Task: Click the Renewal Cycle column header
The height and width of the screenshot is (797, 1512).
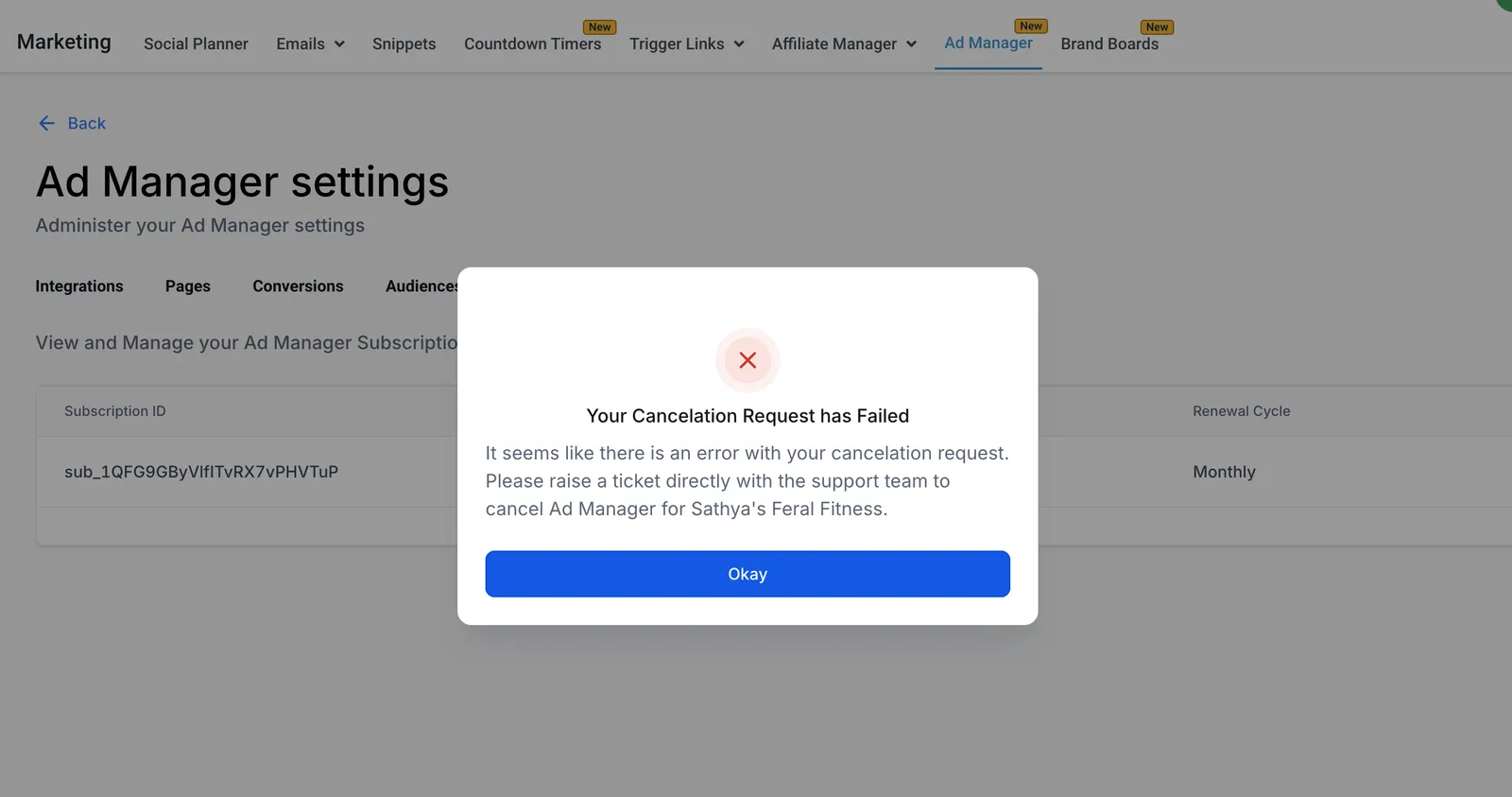Action: pos(1241,411)
